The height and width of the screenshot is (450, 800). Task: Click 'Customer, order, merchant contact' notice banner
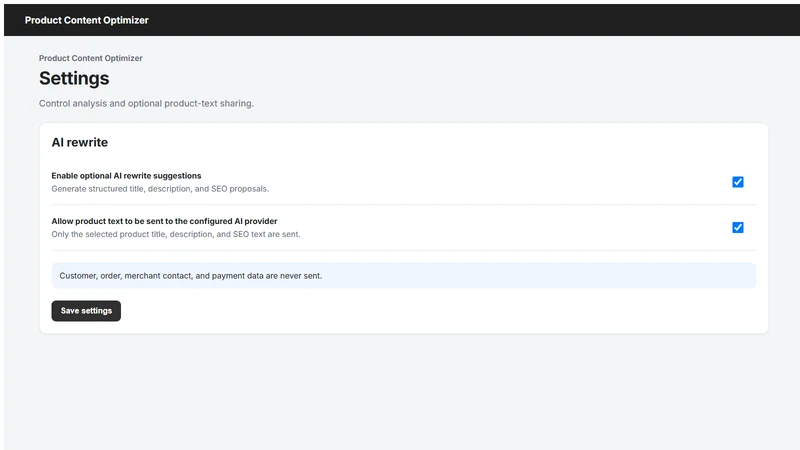(404, 276)
